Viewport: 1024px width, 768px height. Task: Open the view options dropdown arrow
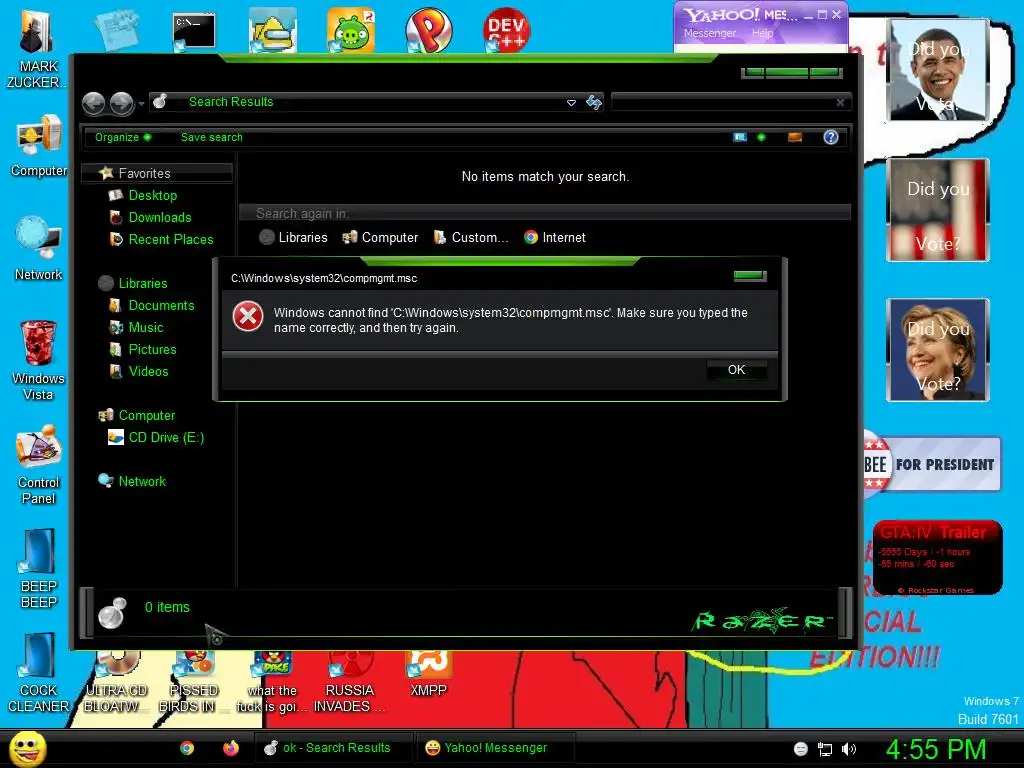[x=761, y=137]
